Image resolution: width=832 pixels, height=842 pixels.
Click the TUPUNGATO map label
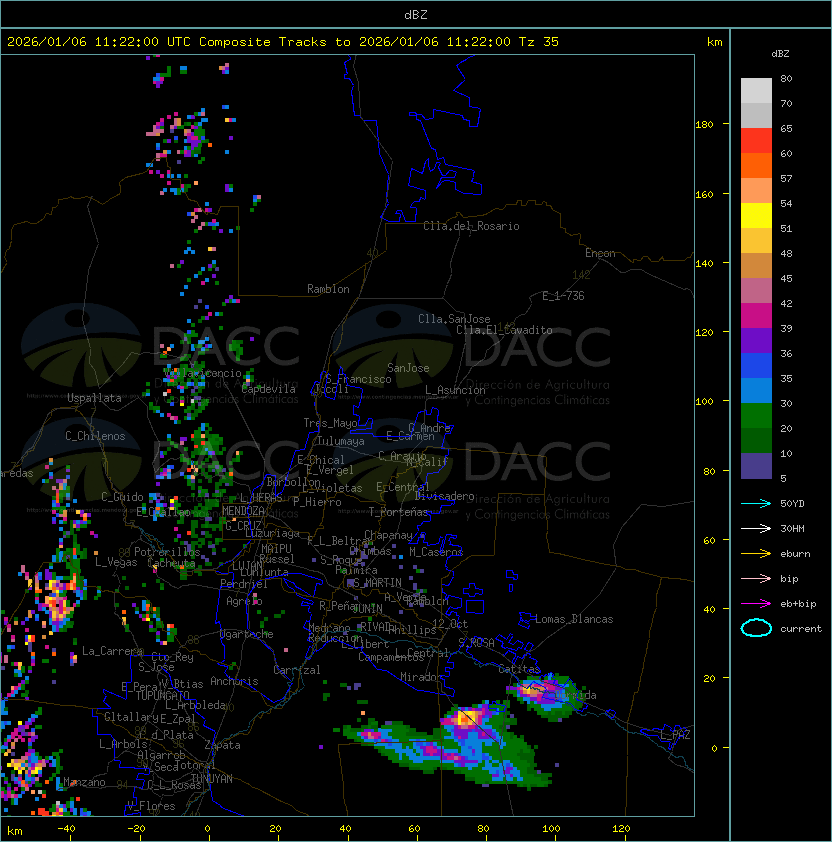[163, 695]
